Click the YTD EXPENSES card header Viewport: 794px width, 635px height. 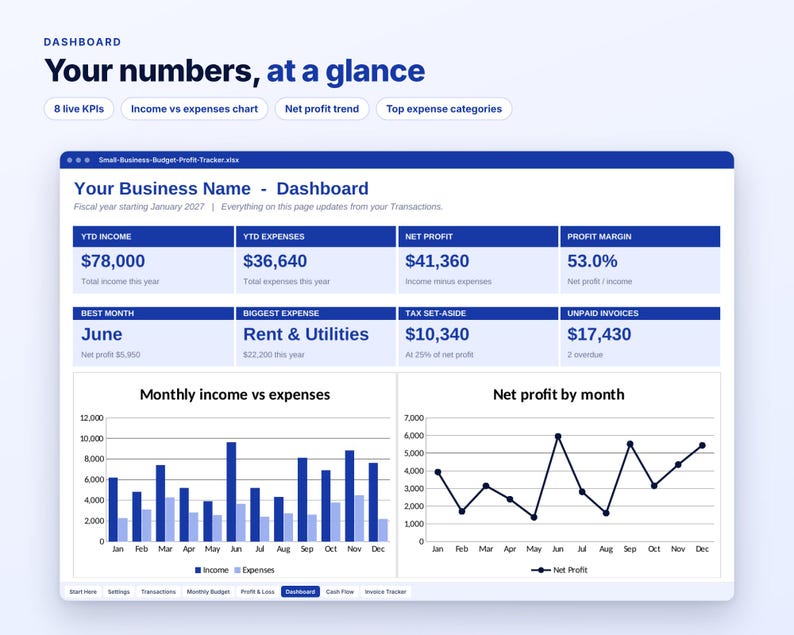[316, 236]
